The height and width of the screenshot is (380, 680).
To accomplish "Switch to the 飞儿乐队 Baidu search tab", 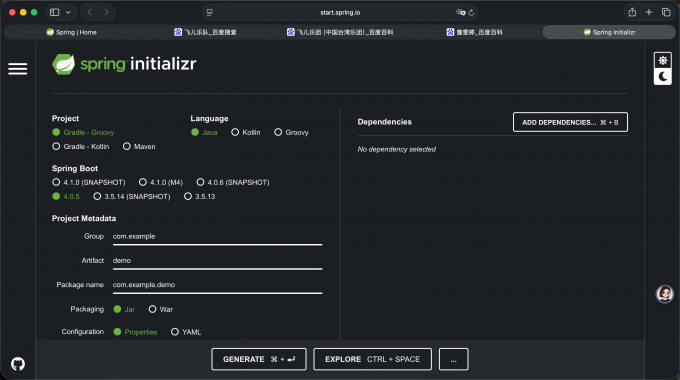I will [206, 32].
